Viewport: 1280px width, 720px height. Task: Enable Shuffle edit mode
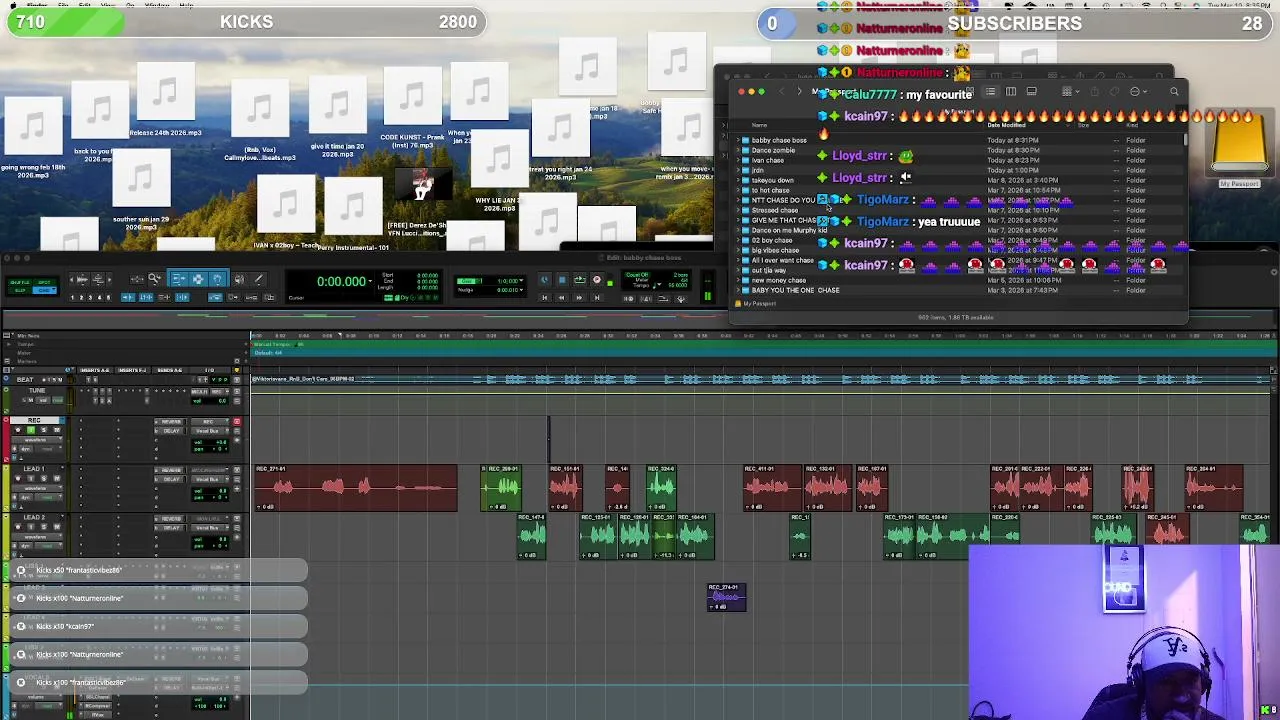click(19, 282)
